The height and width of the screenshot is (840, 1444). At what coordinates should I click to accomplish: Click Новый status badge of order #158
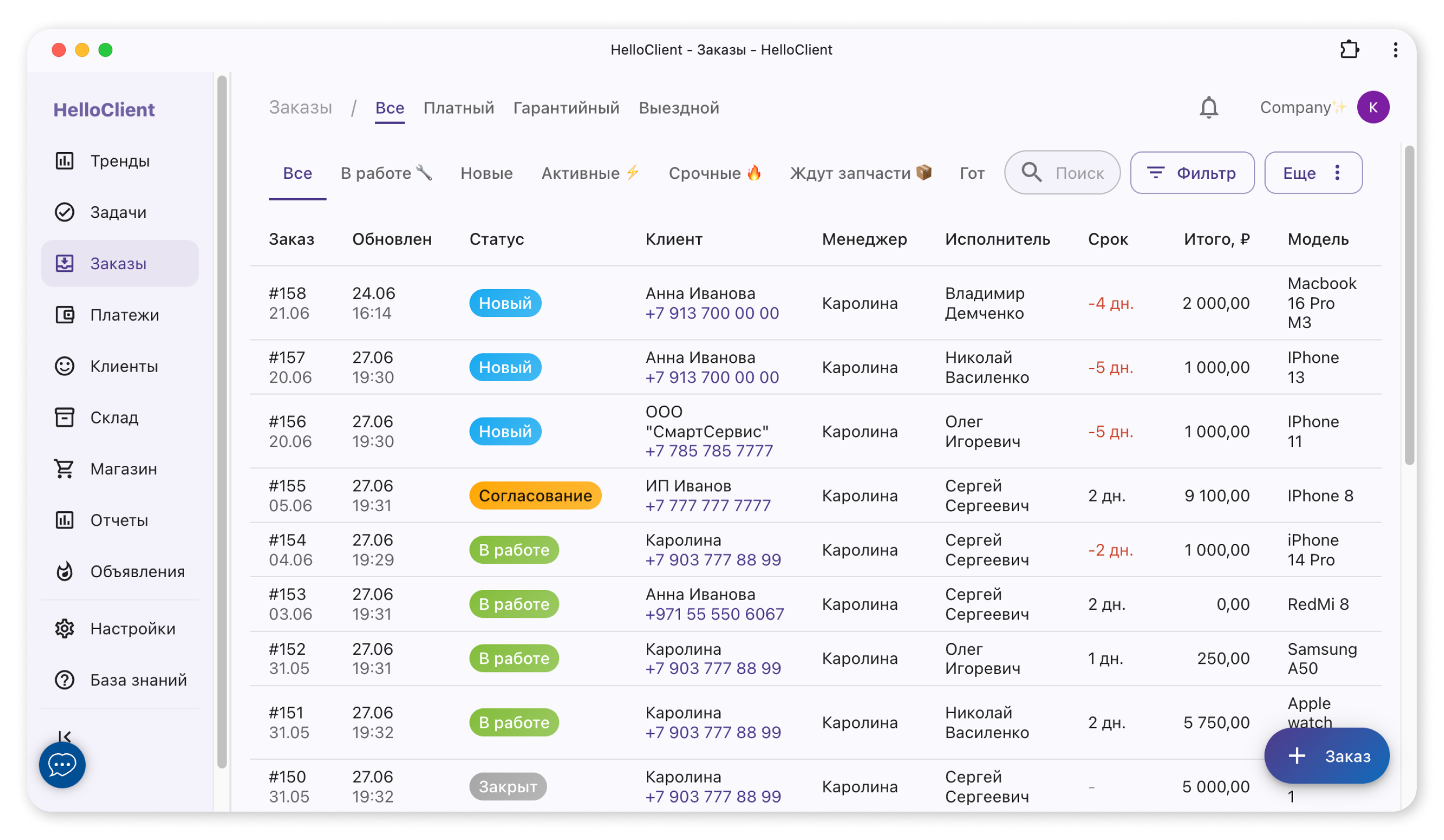[505, 303]
